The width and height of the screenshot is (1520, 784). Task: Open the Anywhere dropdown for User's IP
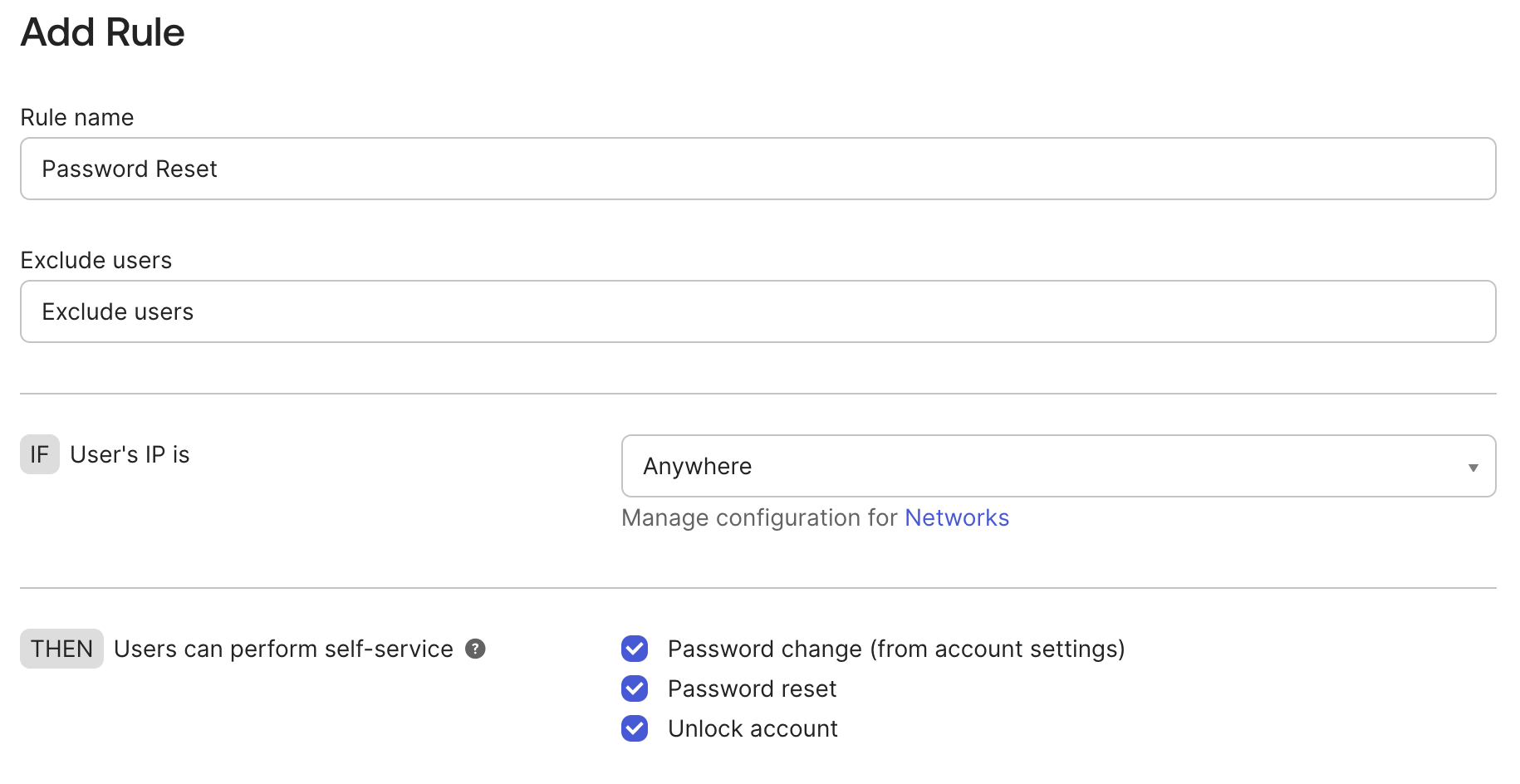(1057, 466)
